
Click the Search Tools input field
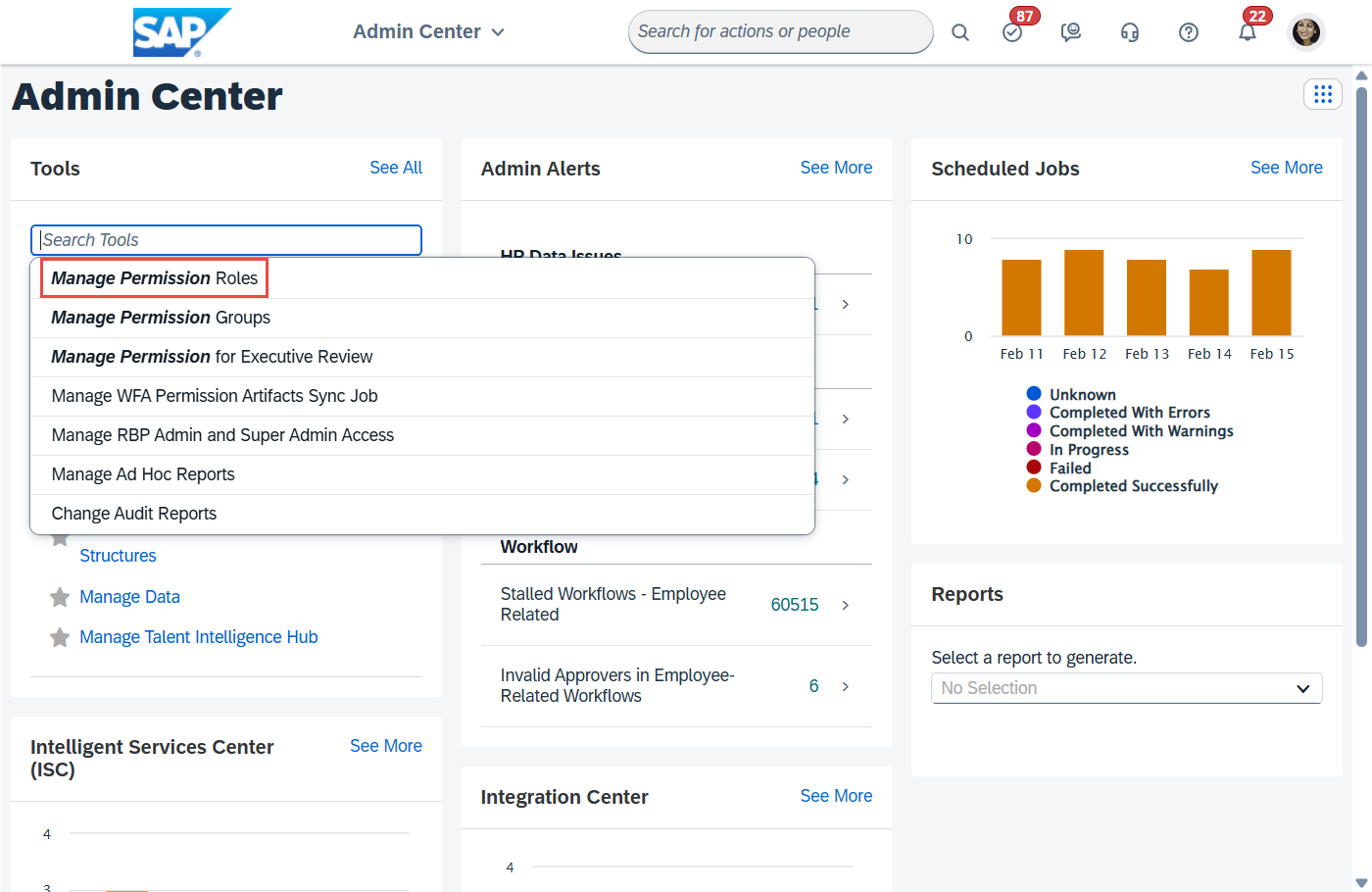pyautogui.click(x=226, y=240)
